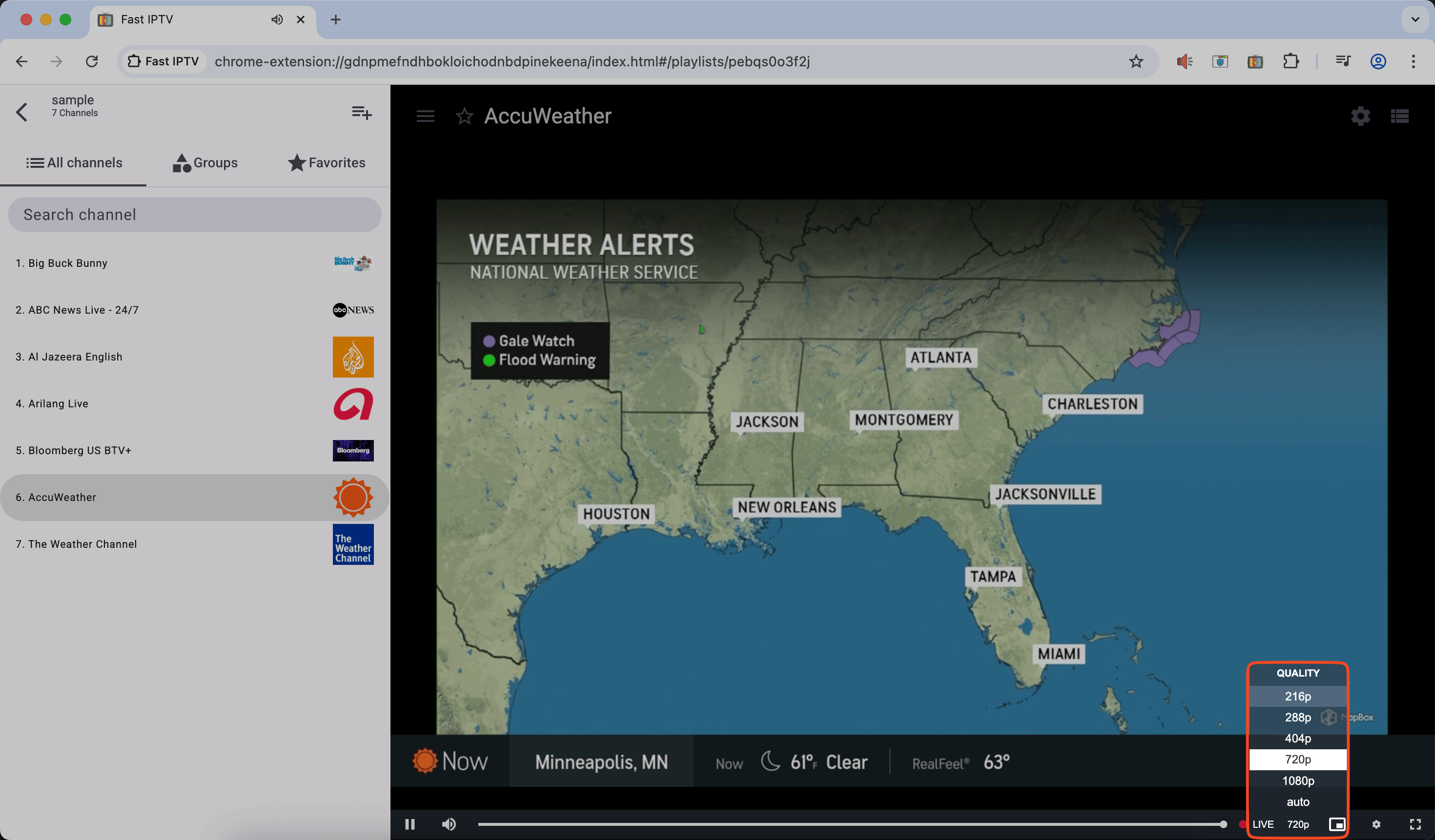Go forward in browser history
1435x840 pixels.
(57, 61)
